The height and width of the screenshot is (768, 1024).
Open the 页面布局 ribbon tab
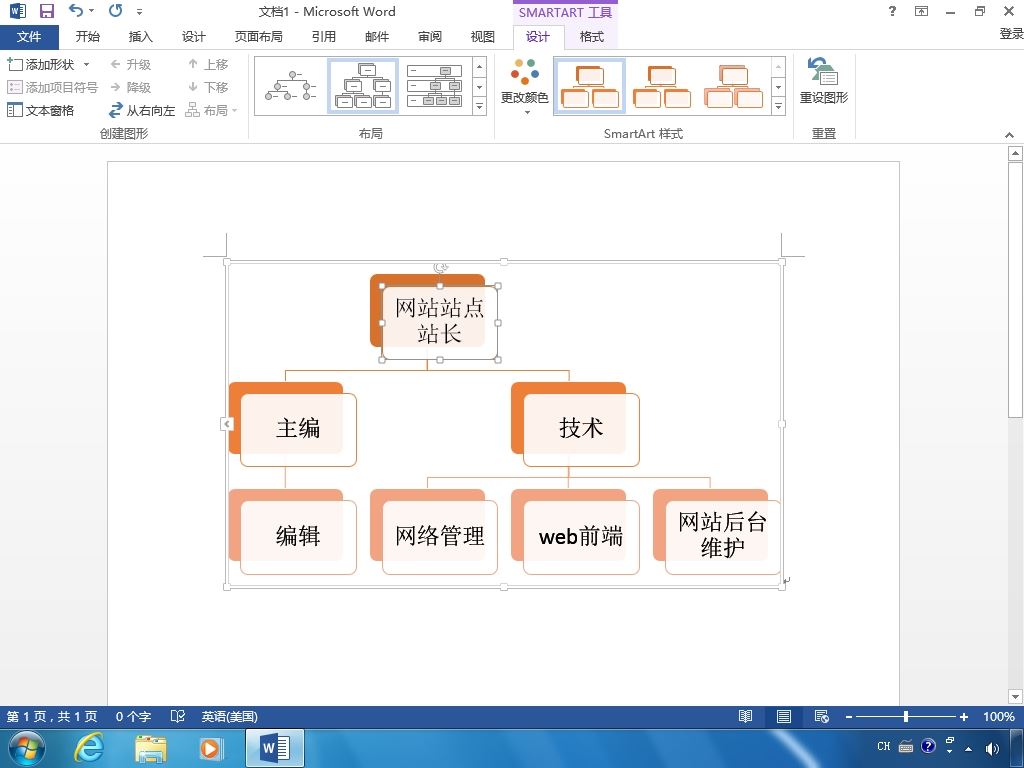pyautogui.click(x=259, y=37)
